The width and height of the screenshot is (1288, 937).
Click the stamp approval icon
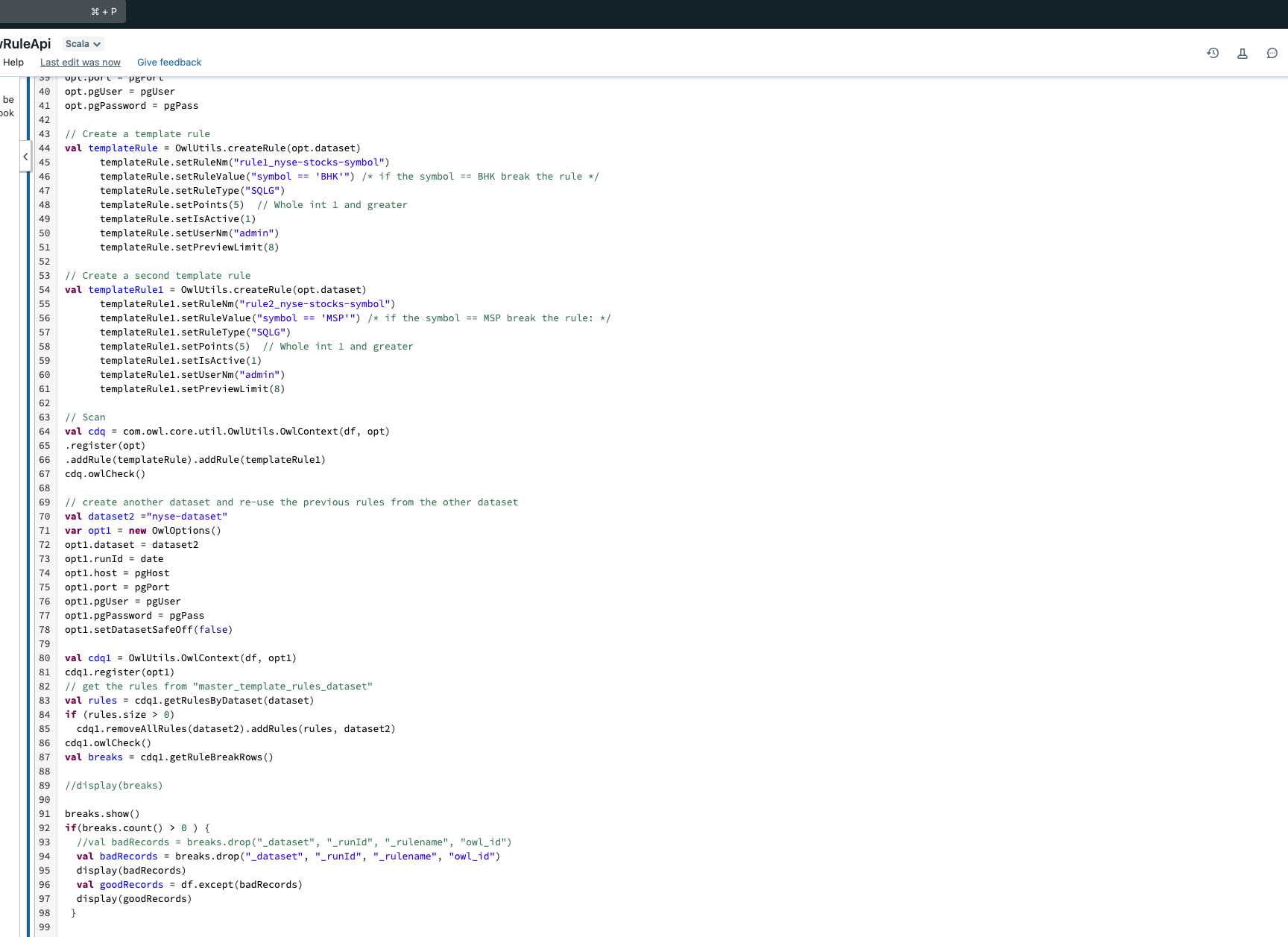tap(1242, 53)
